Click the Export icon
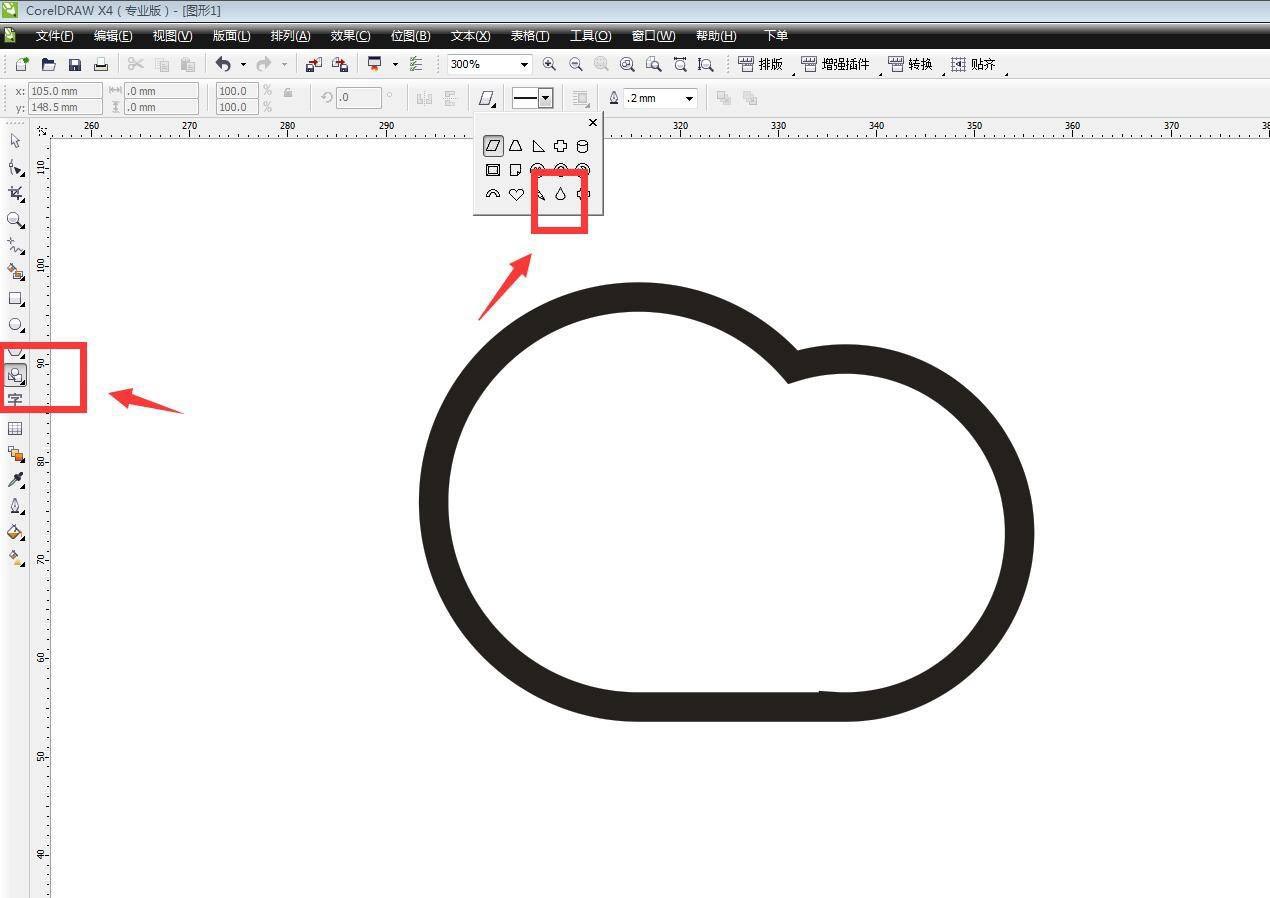Viewport: 1270px width, 898px height. point(340,64)
